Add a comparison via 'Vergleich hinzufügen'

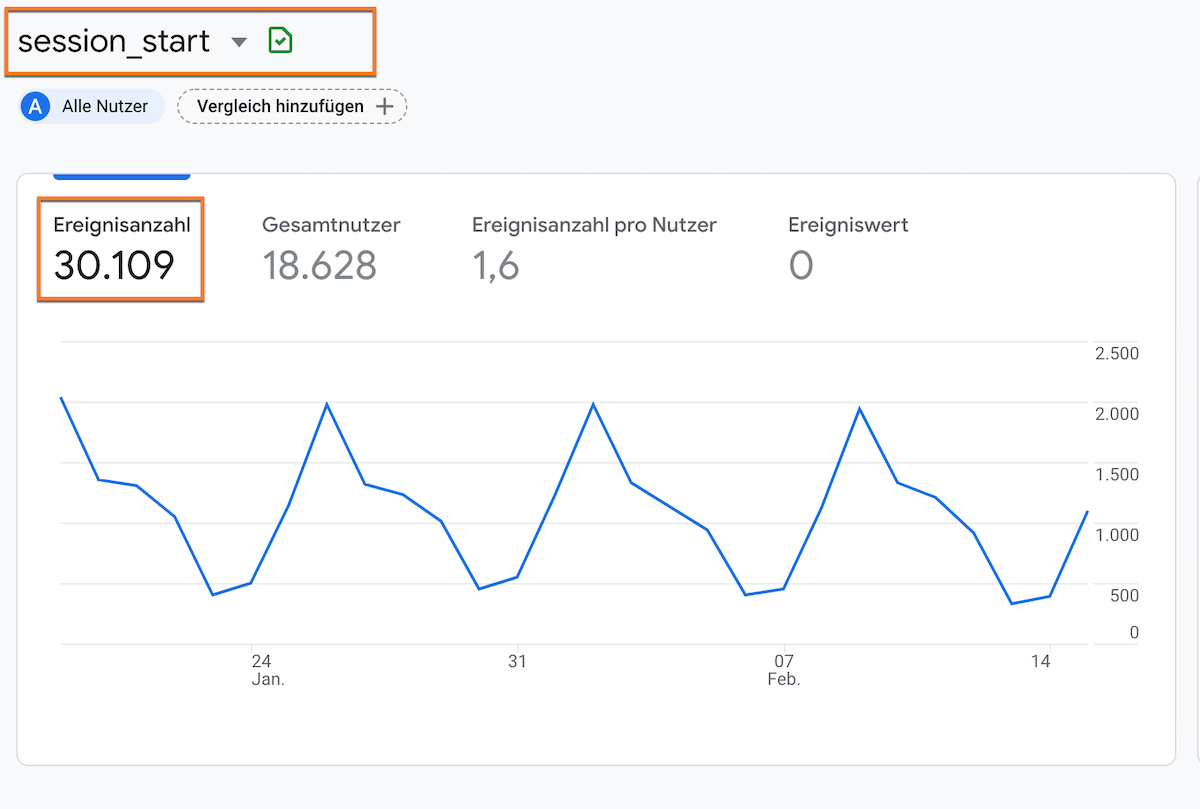pos(290,106)
